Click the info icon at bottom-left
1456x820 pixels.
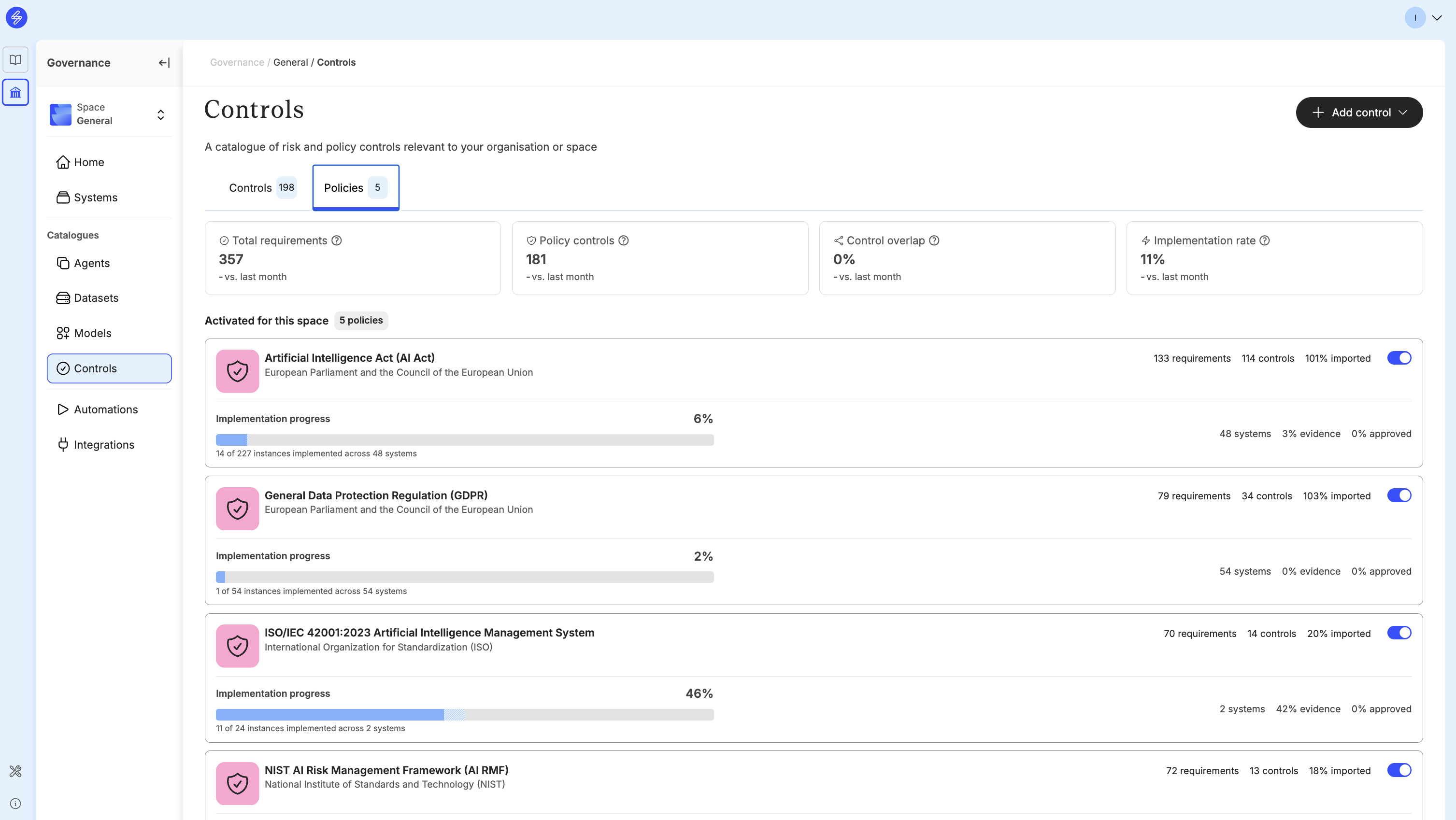[x=15, y=804]
